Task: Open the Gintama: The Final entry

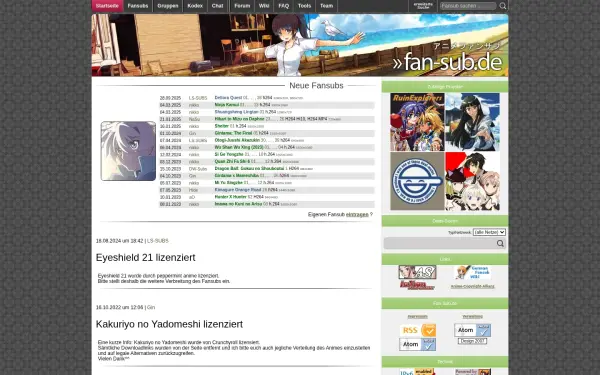Action: point(233,133)
